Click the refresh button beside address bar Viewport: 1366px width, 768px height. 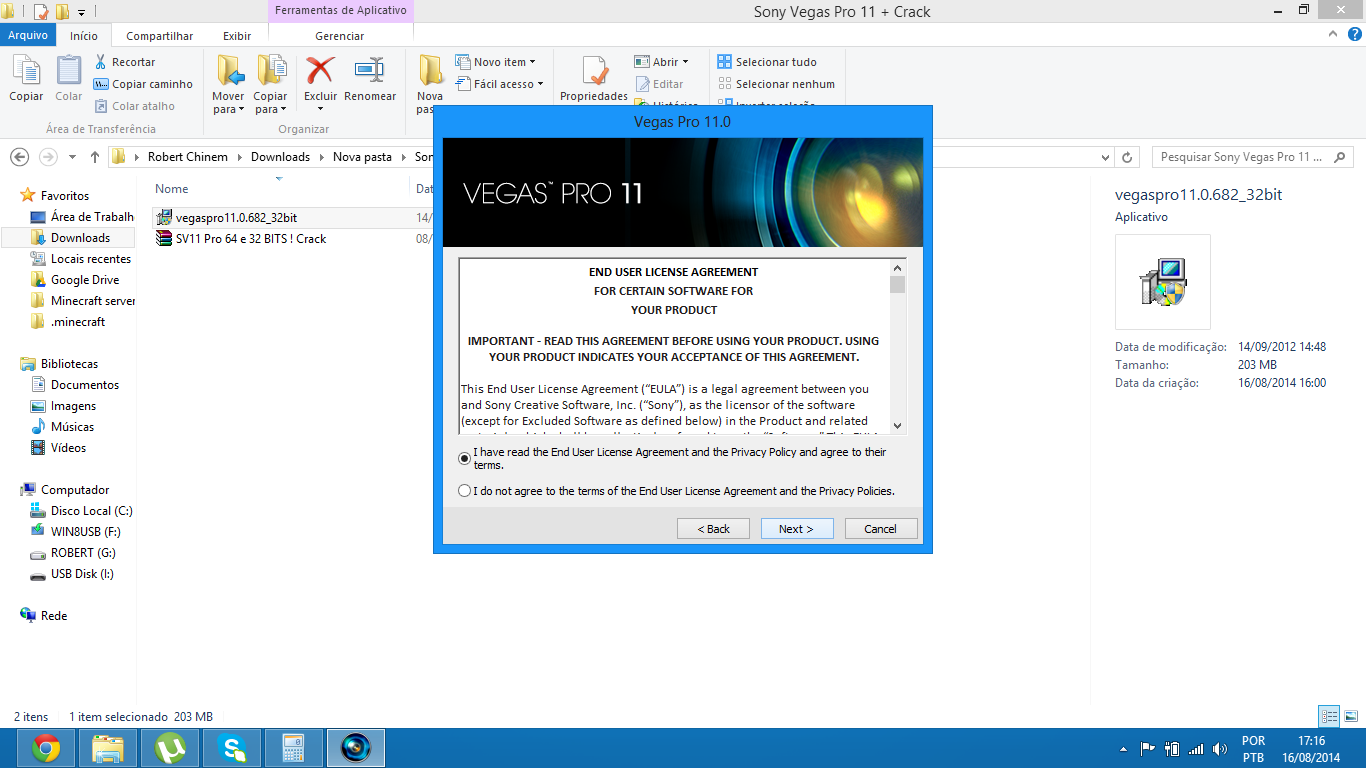pyautogui.click(x=1127, y=157)
